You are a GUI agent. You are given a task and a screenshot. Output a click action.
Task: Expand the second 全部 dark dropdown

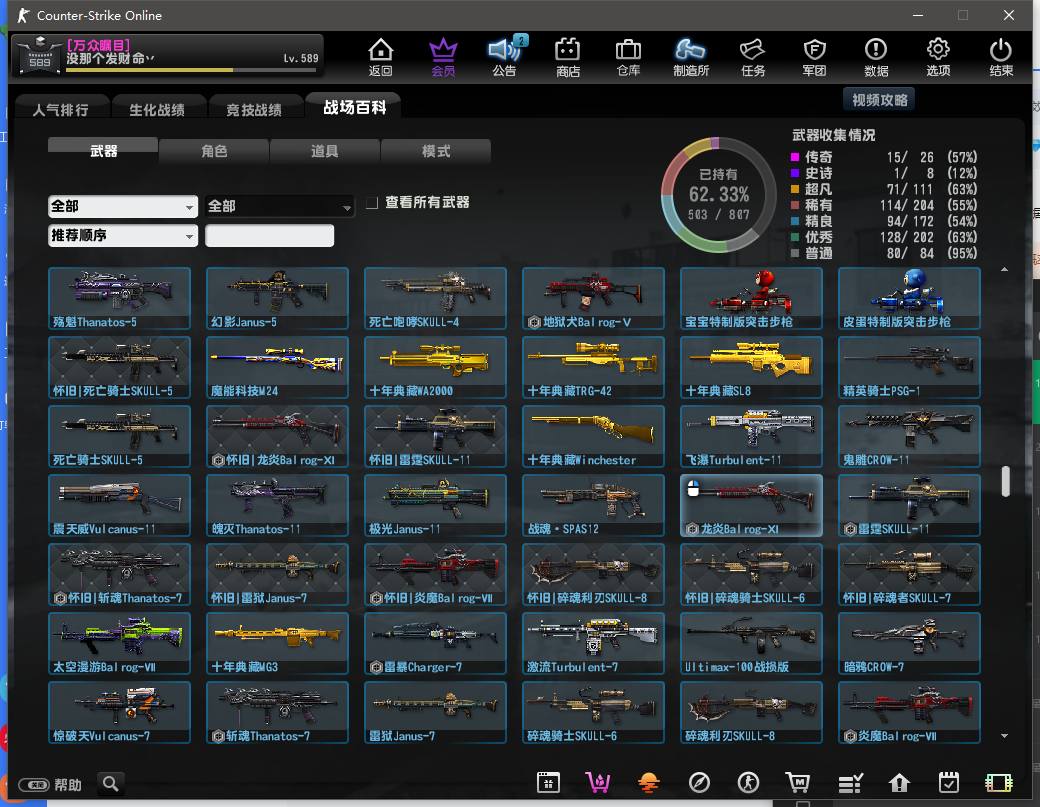pos(279,206)
